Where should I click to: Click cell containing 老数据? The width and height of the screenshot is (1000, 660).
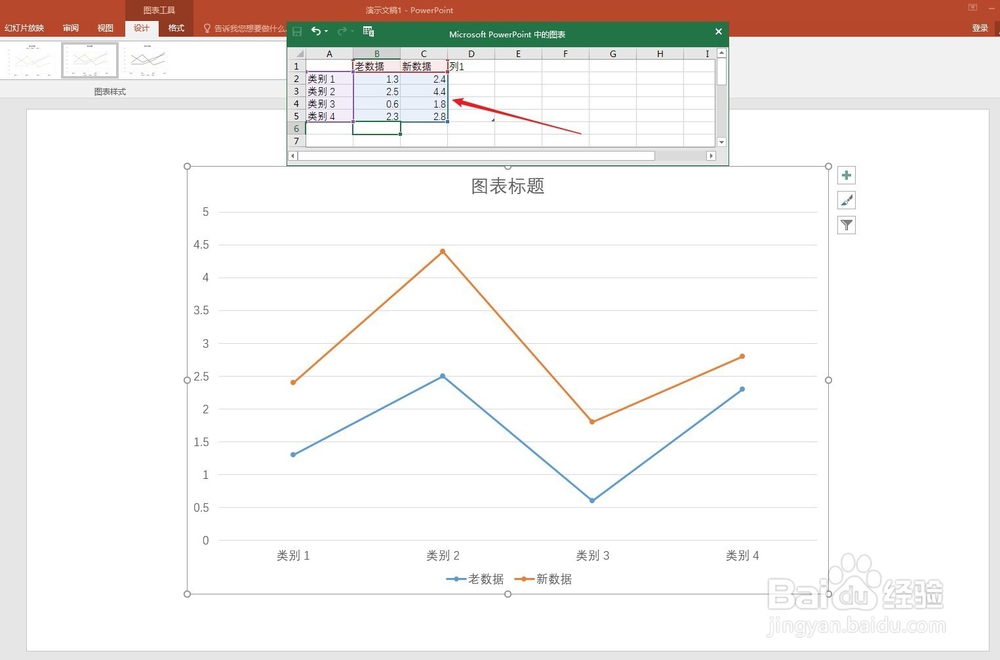point(377,66)
